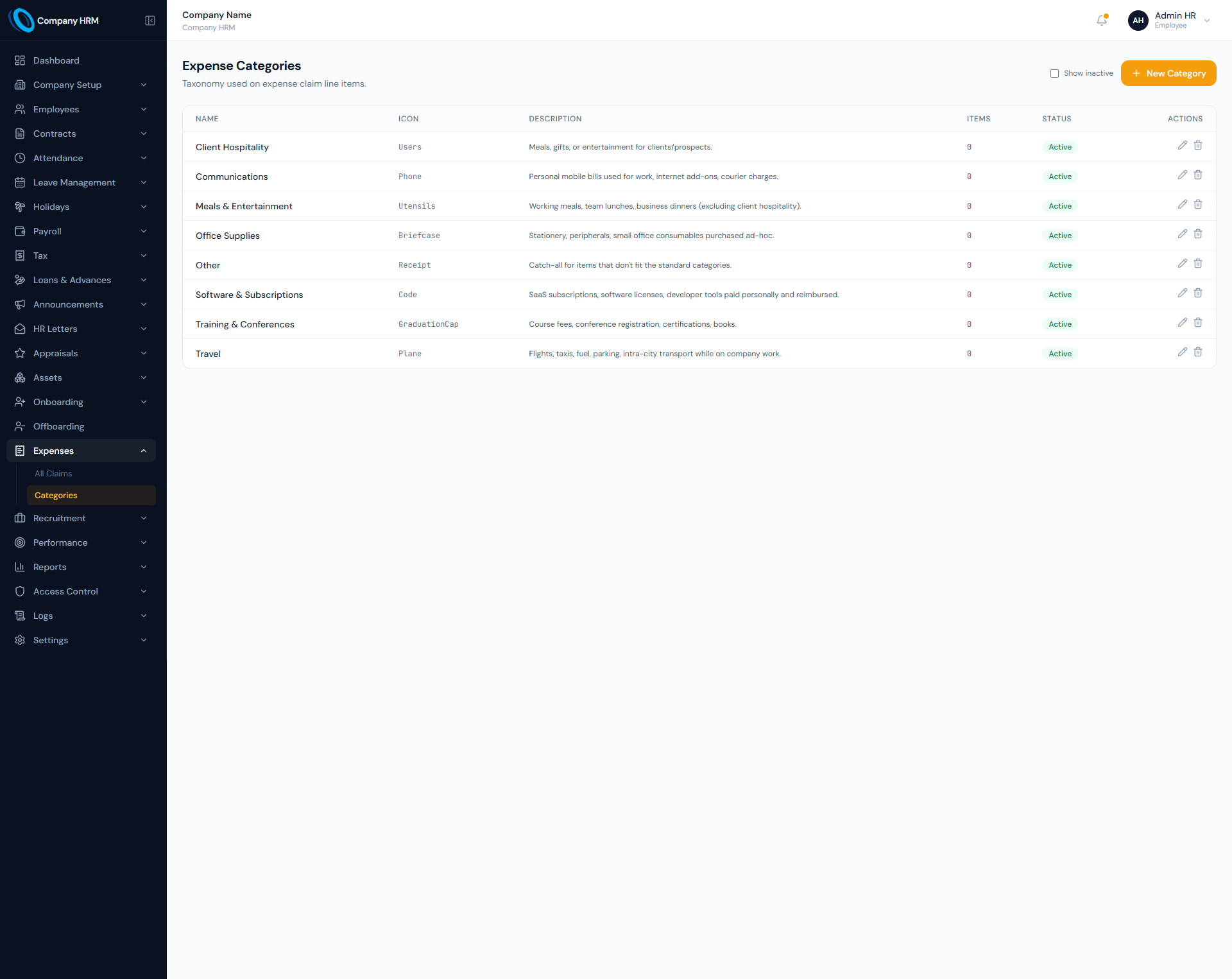Expand the Employees chevron
This screenshot has width=1232, height=979.
144,109
